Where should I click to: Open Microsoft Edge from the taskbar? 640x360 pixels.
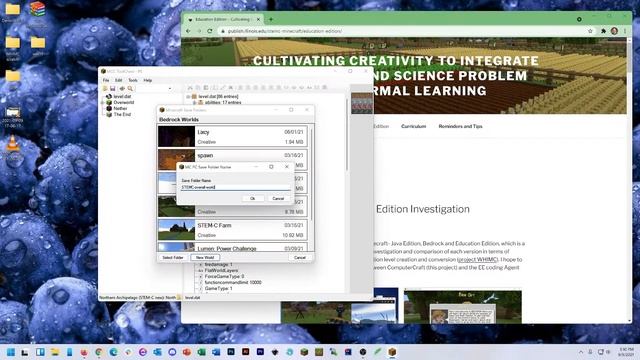[x=113, y=352]
